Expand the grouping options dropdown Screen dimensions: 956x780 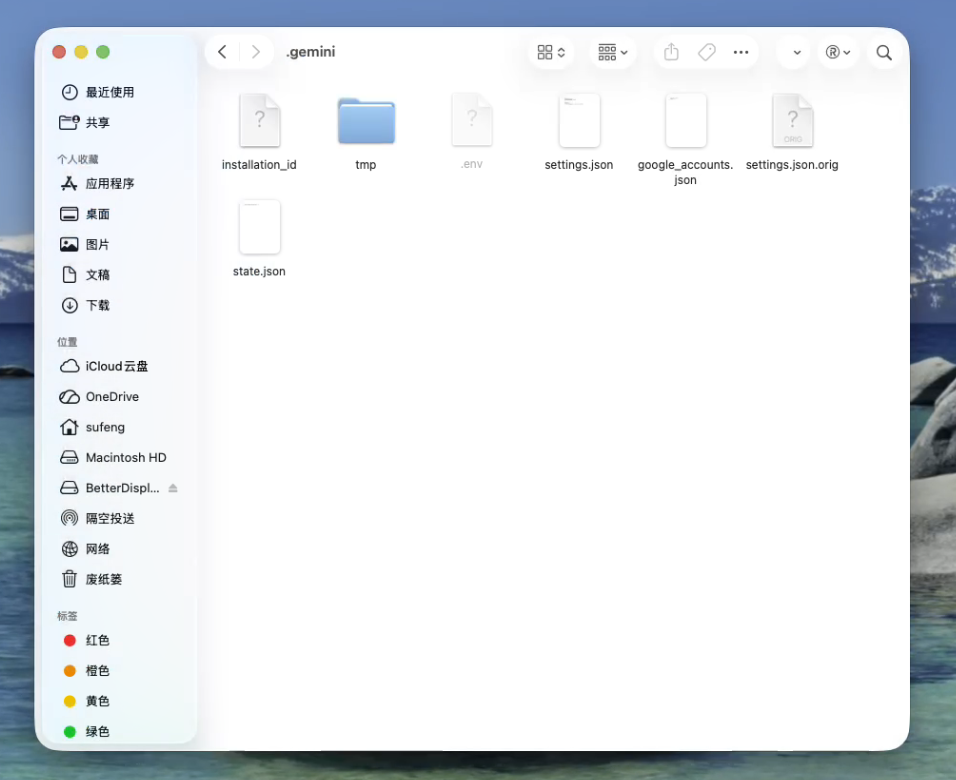coord(613,52)
